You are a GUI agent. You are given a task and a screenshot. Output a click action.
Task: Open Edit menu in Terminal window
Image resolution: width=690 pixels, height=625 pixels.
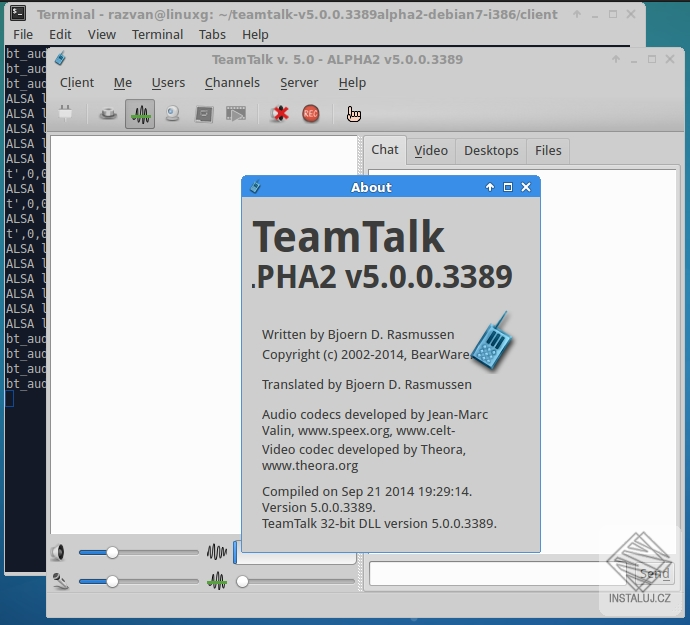[x=60, y=34]
